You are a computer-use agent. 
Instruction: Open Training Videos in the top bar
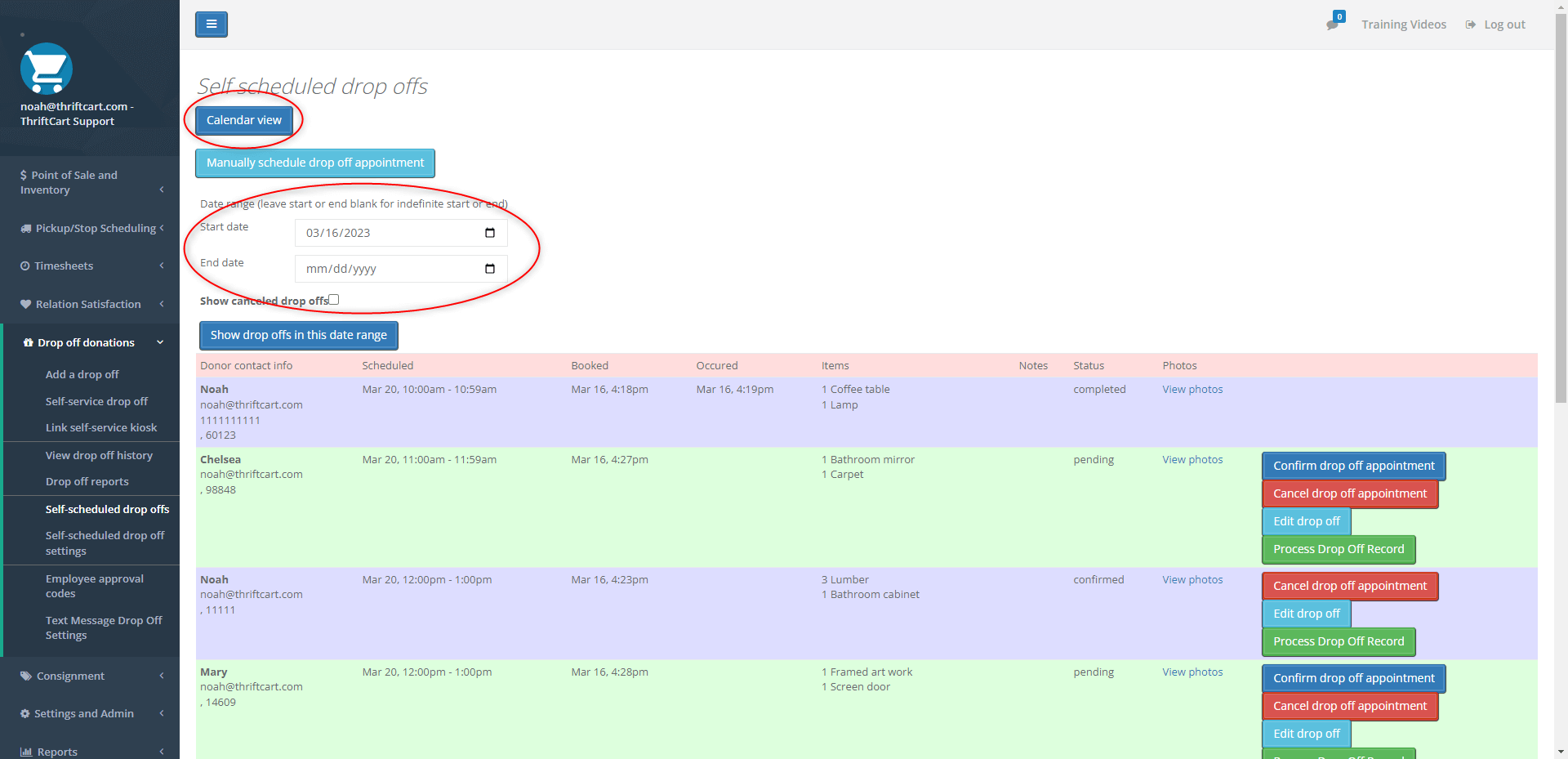click(x=1403, y=25)
